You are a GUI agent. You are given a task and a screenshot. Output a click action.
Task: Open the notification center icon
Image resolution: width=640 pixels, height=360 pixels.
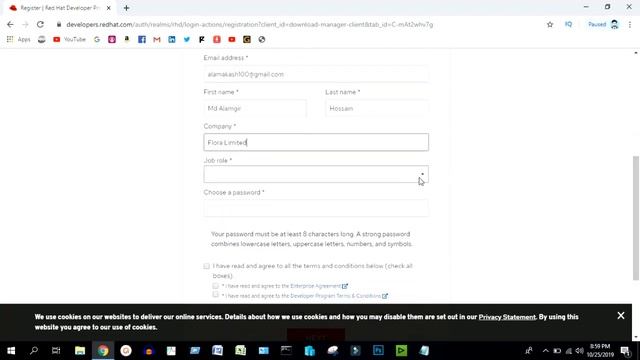626,351
